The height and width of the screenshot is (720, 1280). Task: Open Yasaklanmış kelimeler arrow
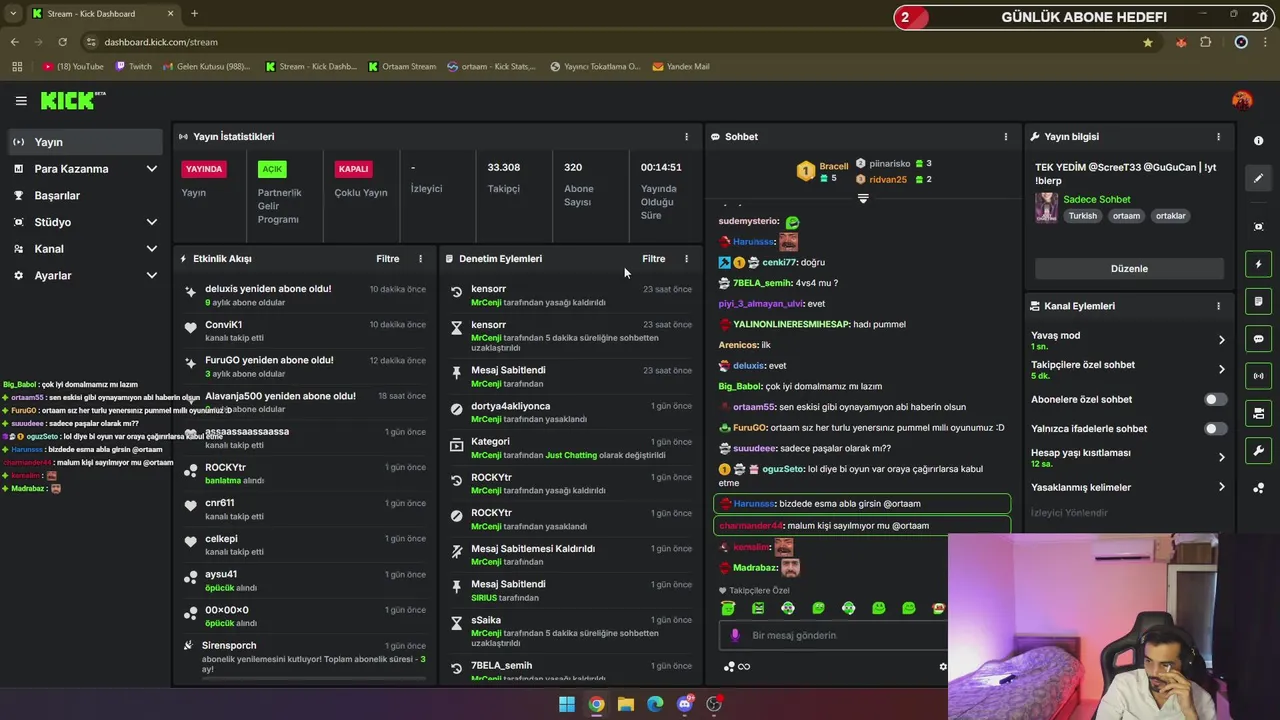coord(1221,487)
